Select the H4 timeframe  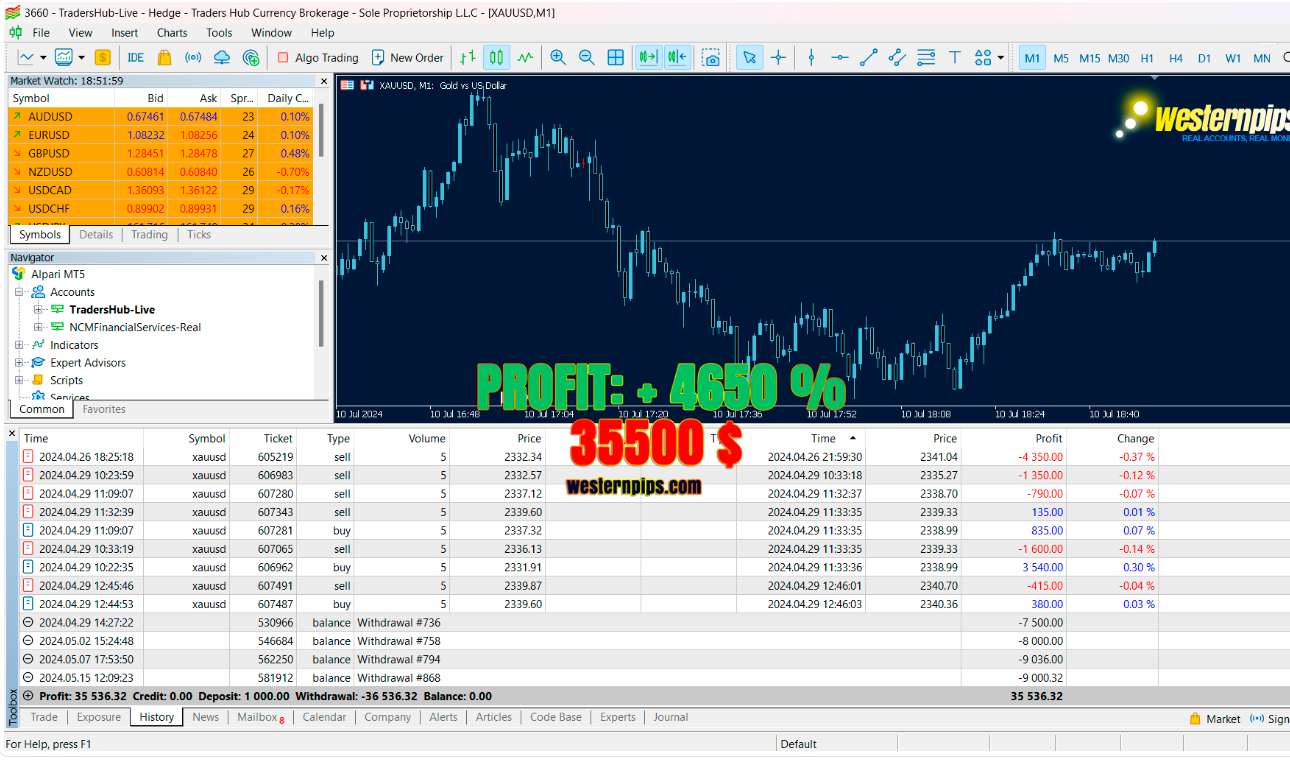point(1176,58)
